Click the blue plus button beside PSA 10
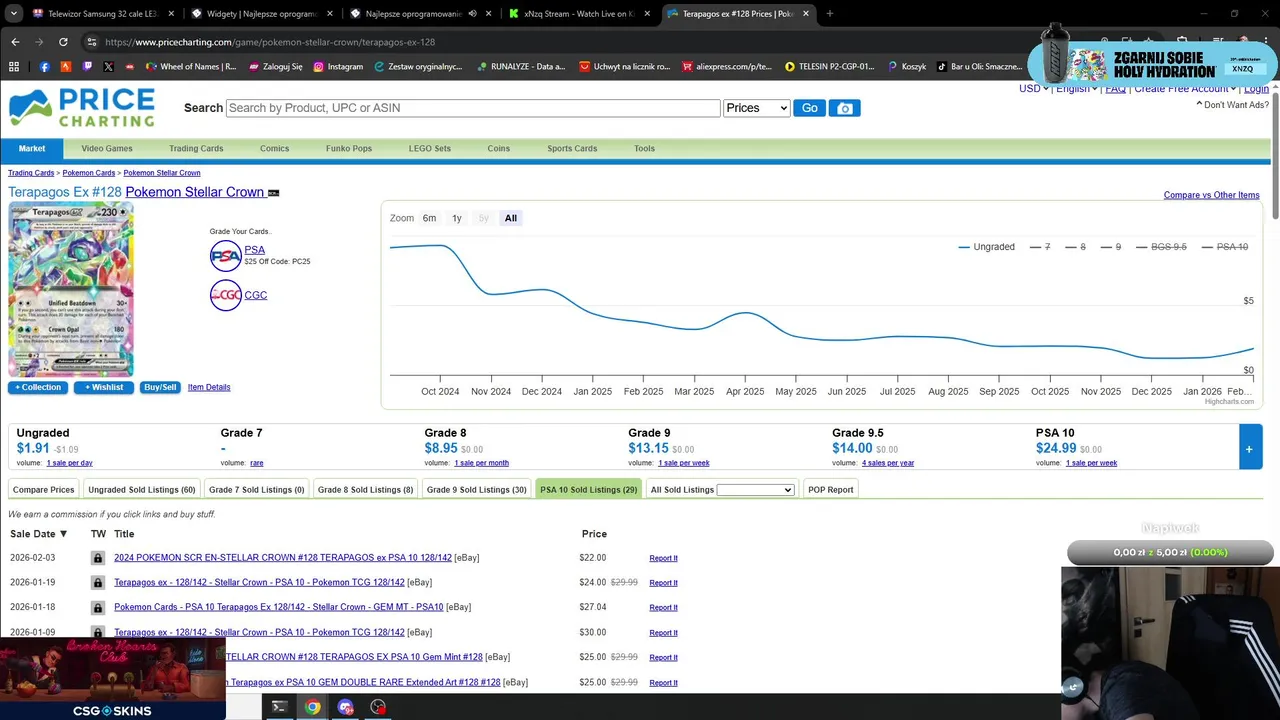This screenshot has width=1280, height=720. [1250, 449]
